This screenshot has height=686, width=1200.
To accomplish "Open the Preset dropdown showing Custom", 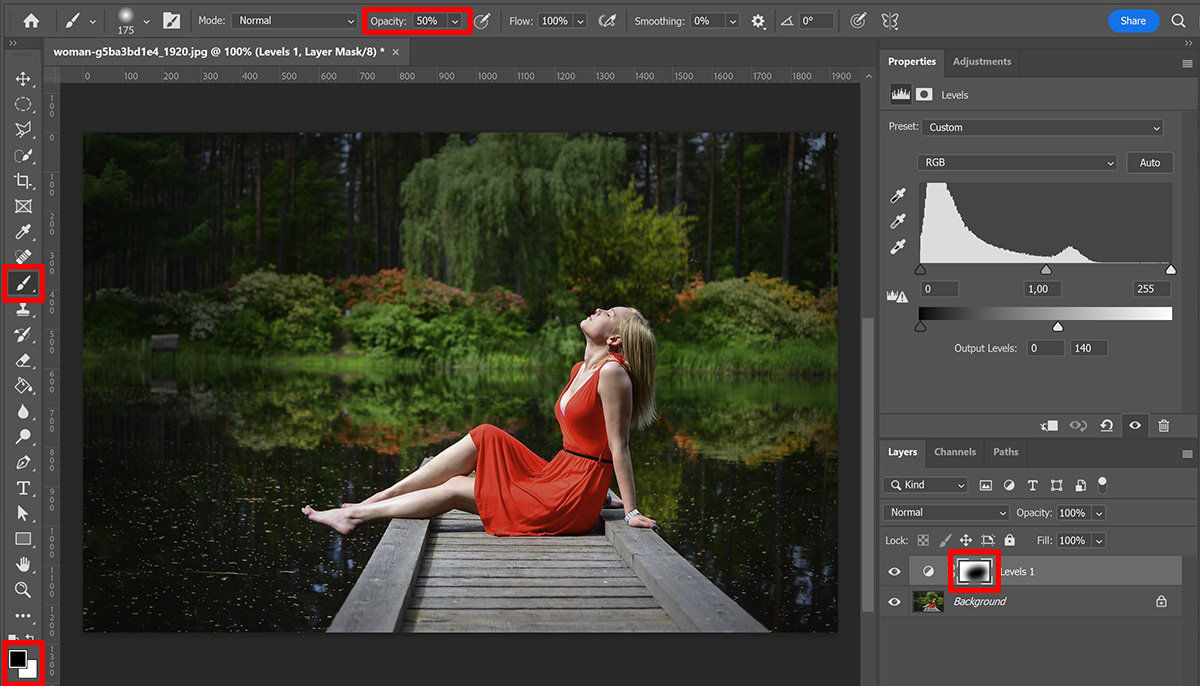I will coord(1043,126).
